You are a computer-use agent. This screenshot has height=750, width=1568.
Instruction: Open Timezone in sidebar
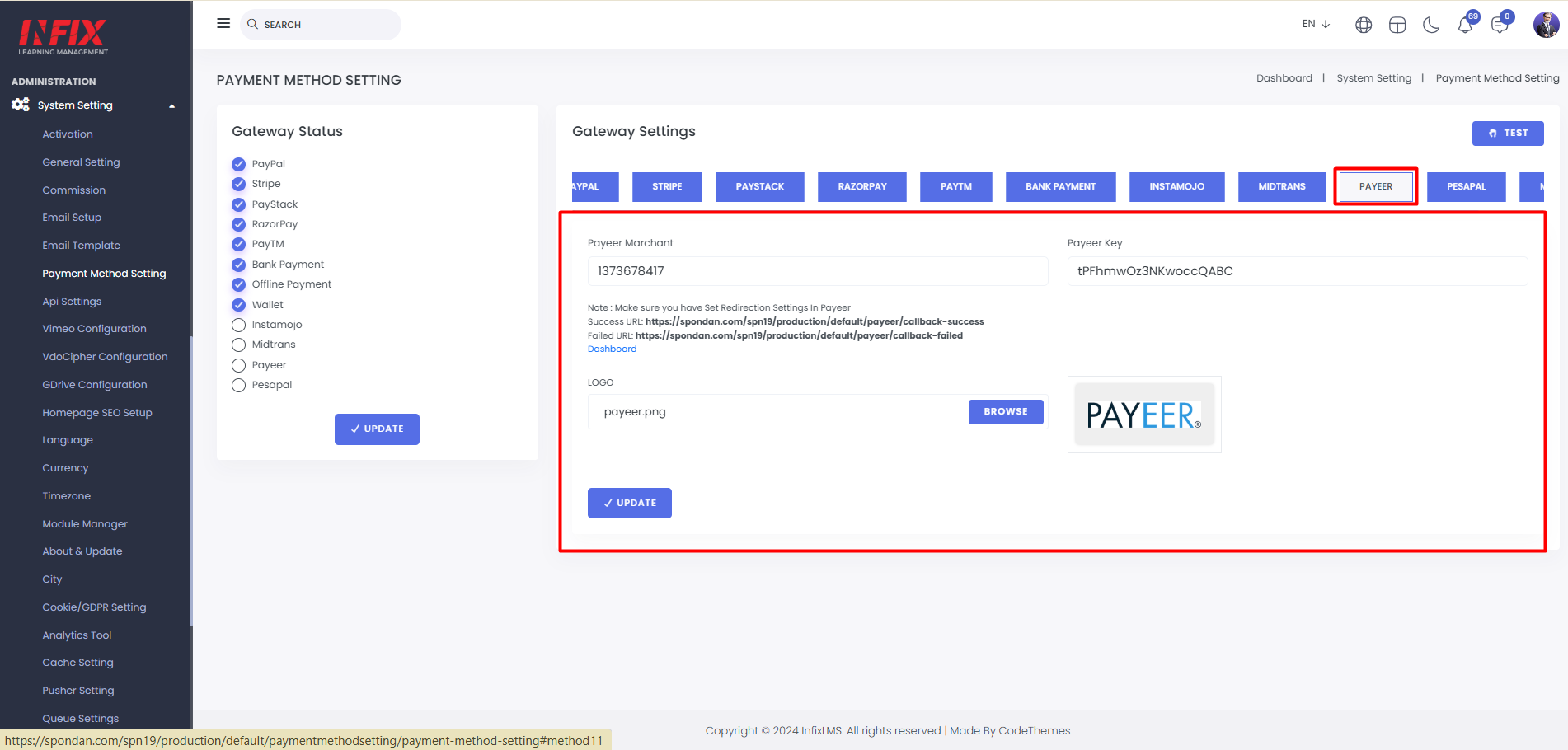(x=67, y=496)
